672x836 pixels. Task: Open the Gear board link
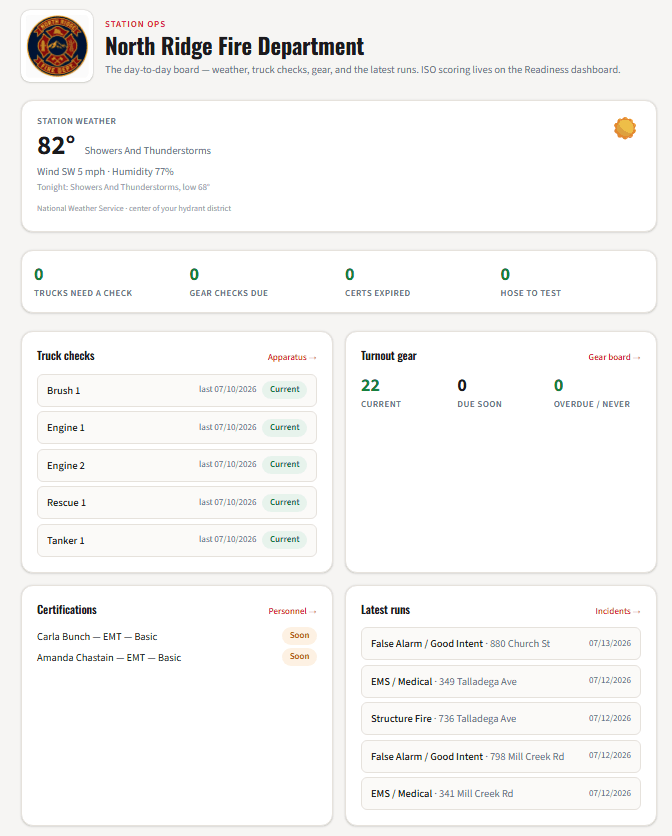click(x=614, y=357)
